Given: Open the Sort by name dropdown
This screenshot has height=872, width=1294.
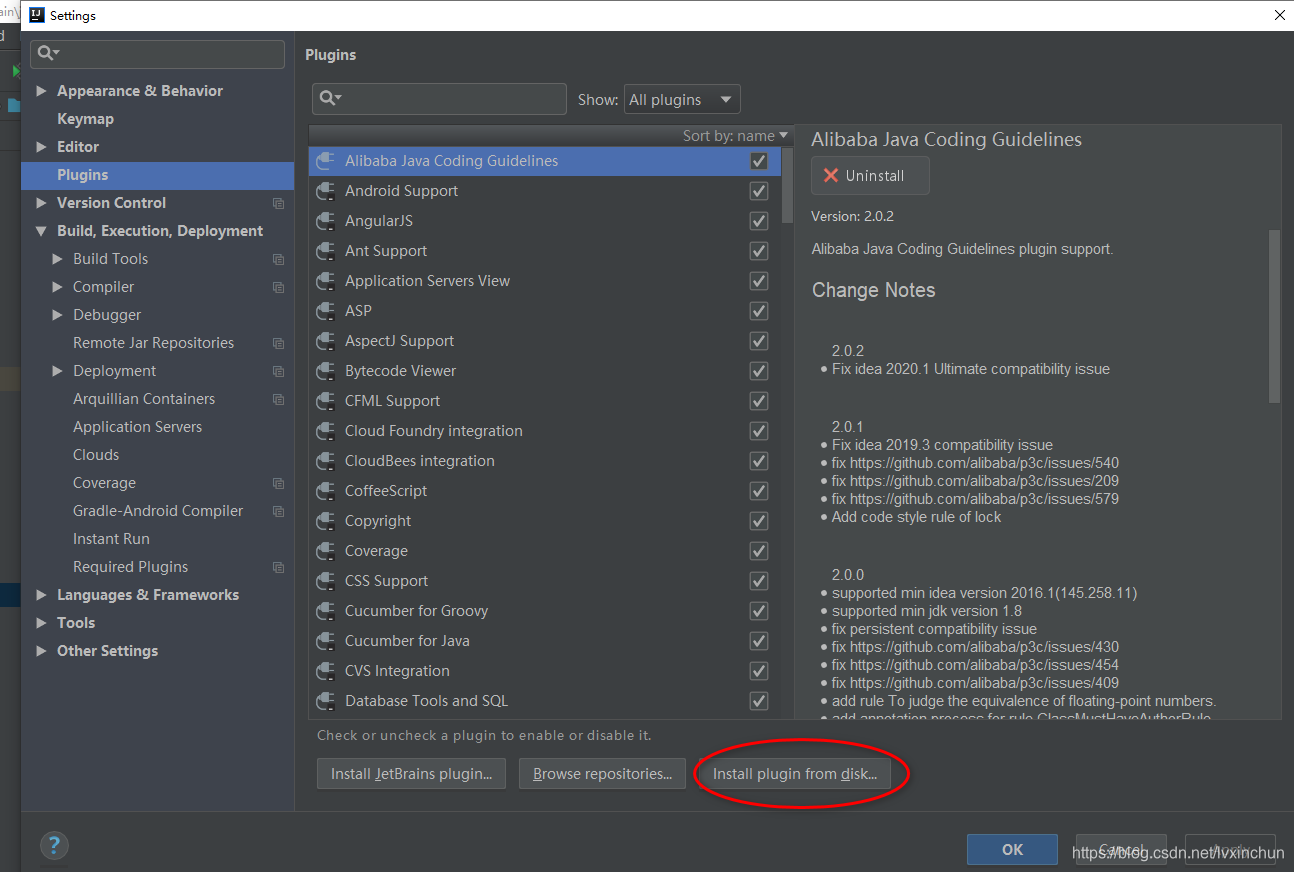Looking at the screenshot, I should click(736, 136).
